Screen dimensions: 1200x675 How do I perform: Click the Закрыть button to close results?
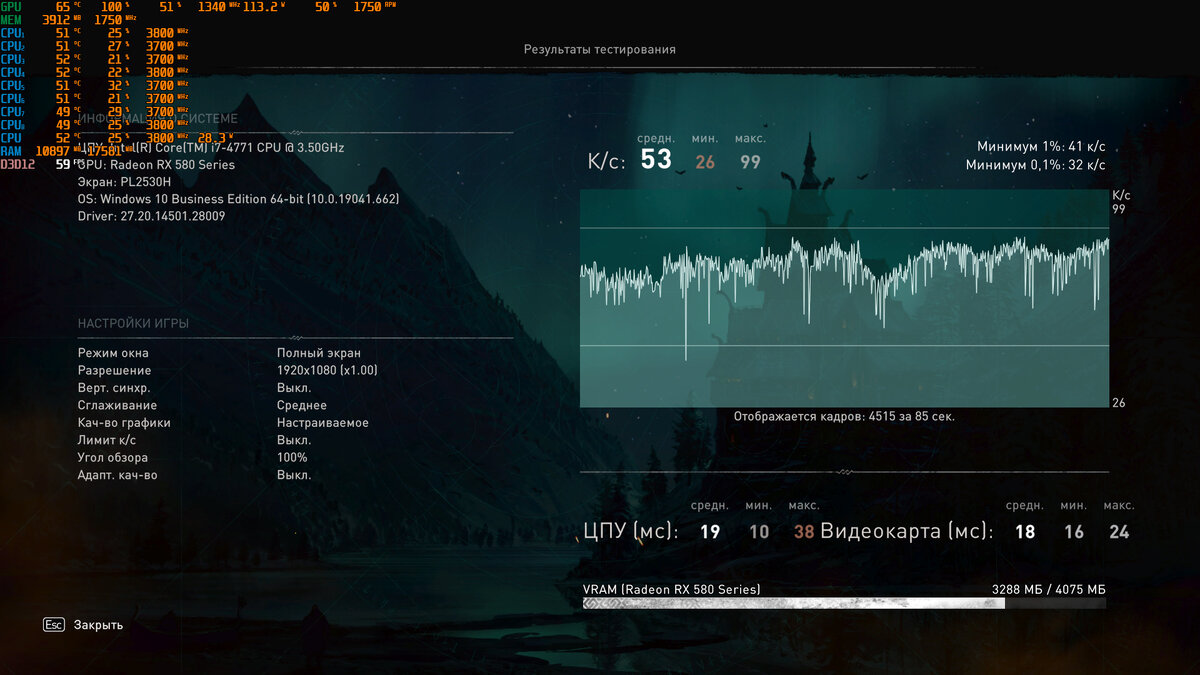click(x=98, y=625)
